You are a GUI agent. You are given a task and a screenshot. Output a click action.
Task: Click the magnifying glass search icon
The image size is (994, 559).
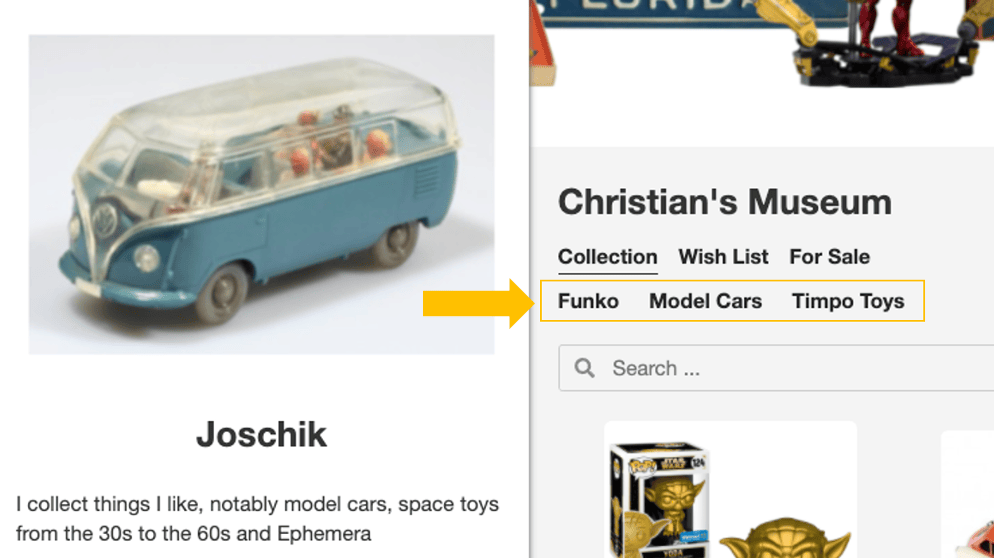(x=584, y=368)
